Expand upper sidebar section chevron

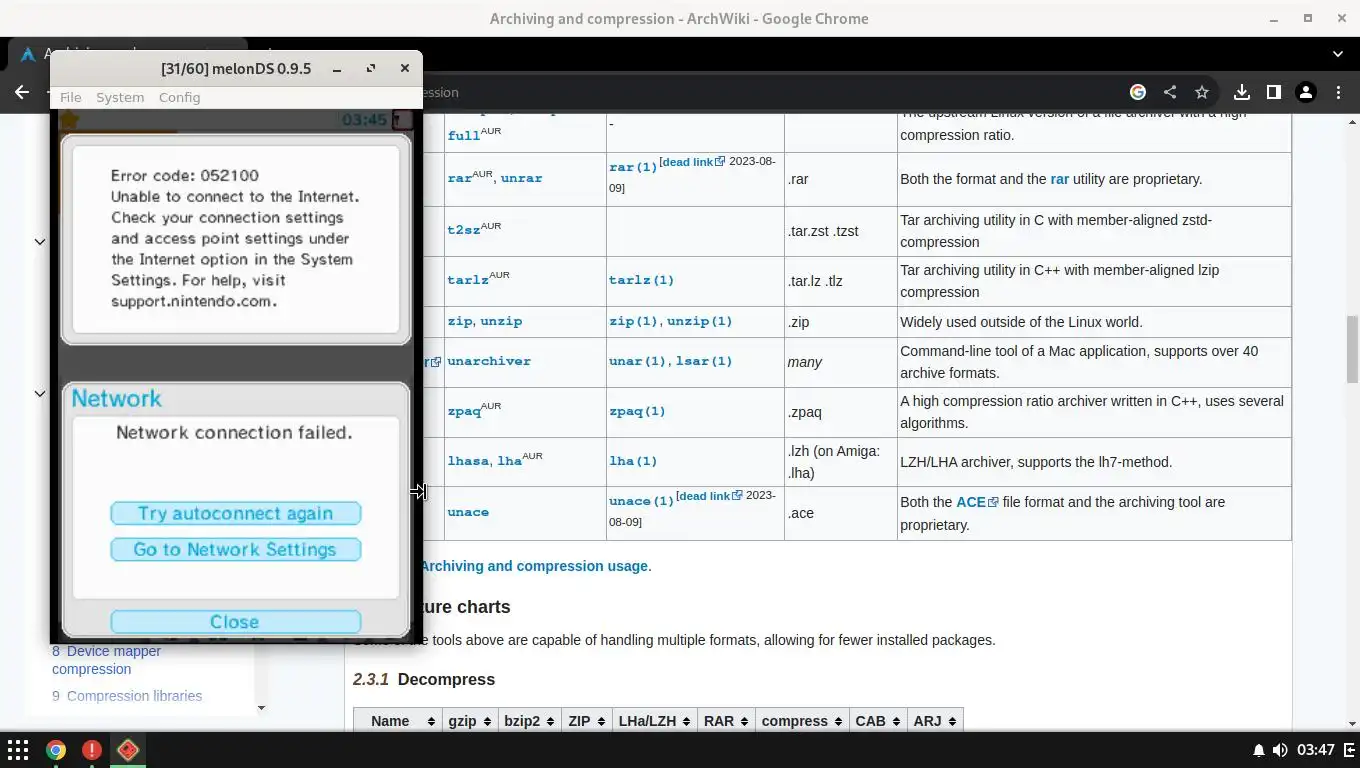40,241
